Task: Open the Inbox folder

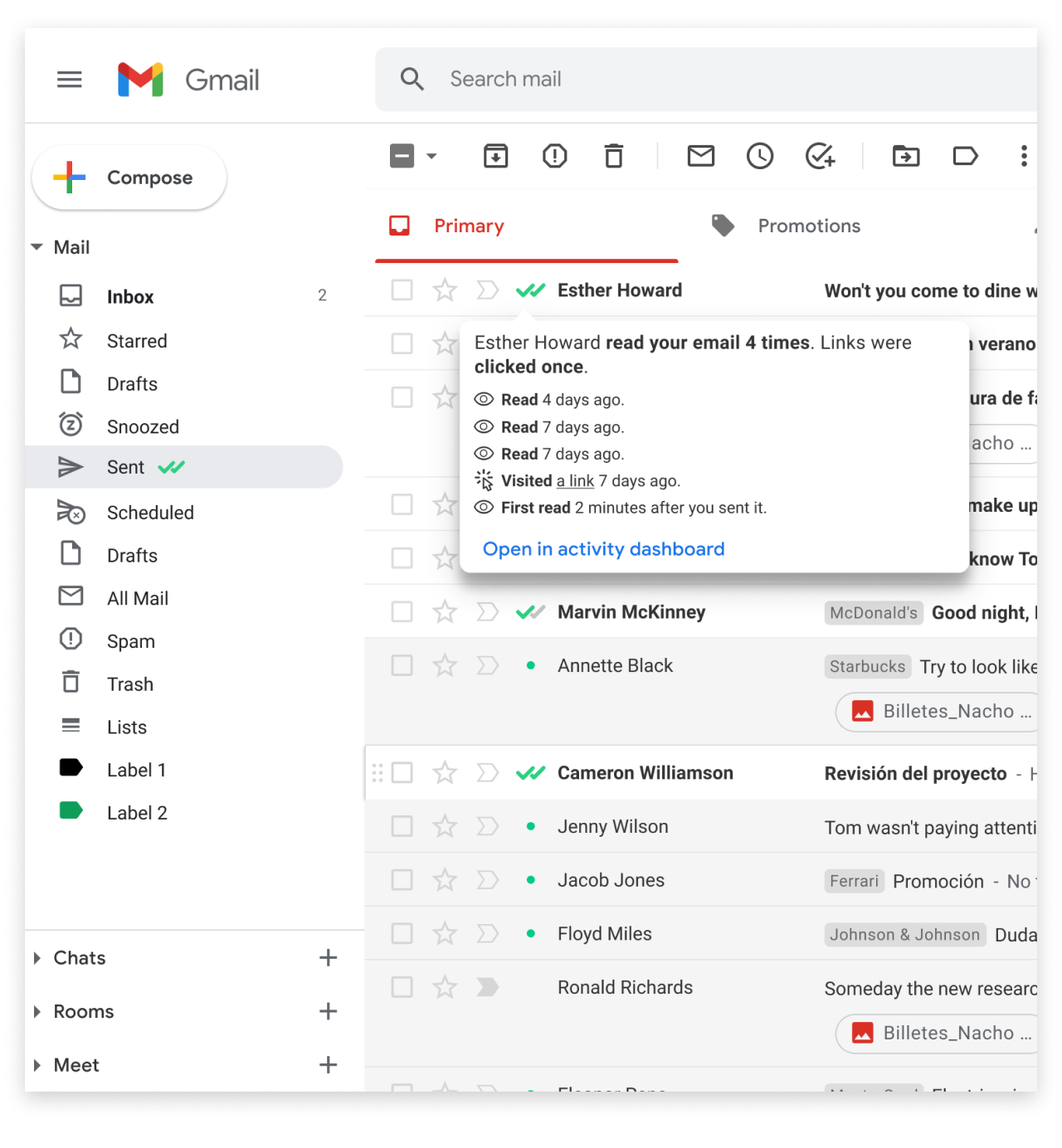Action: click(x=184, y=296)
